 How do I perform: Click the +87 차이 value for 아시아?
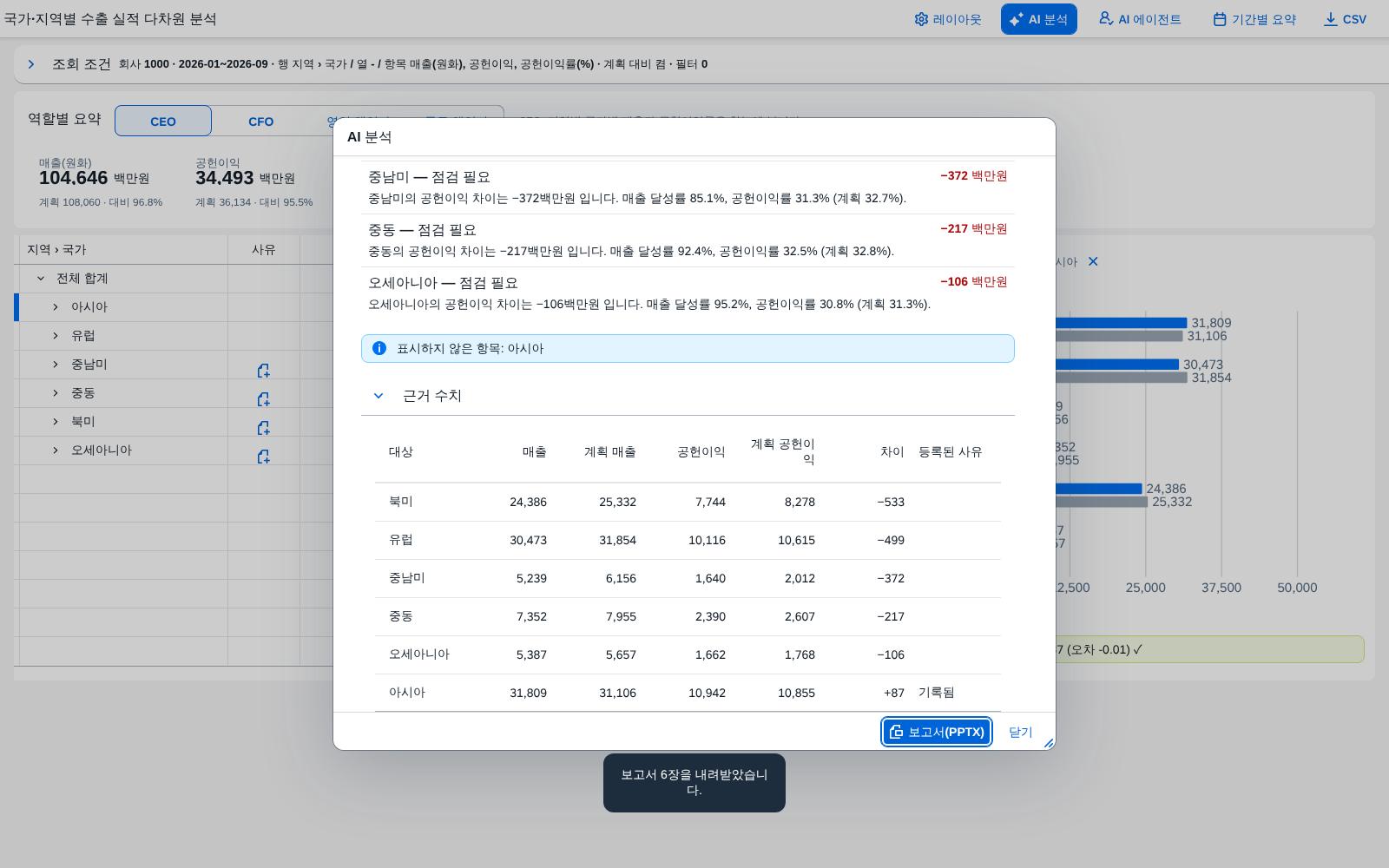pyautogui.click(x=894, y=693)
